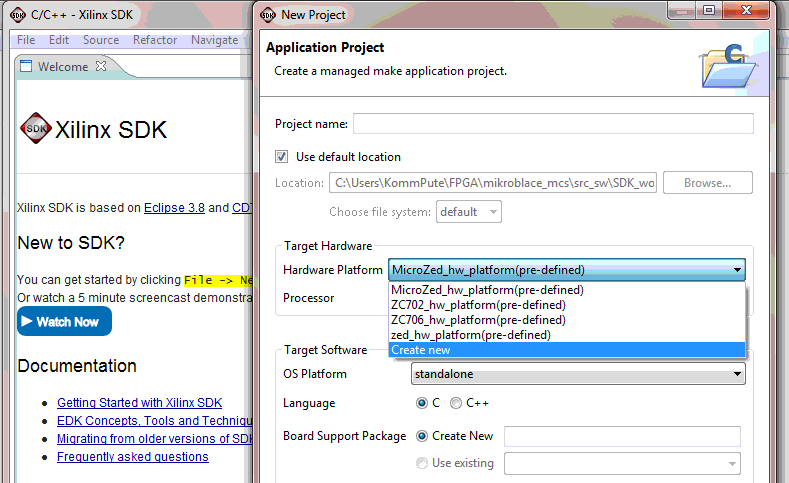Screen dimensions: 789x483
Task: Click the SDK icon in New Project title bar
Action: point(268,15)
